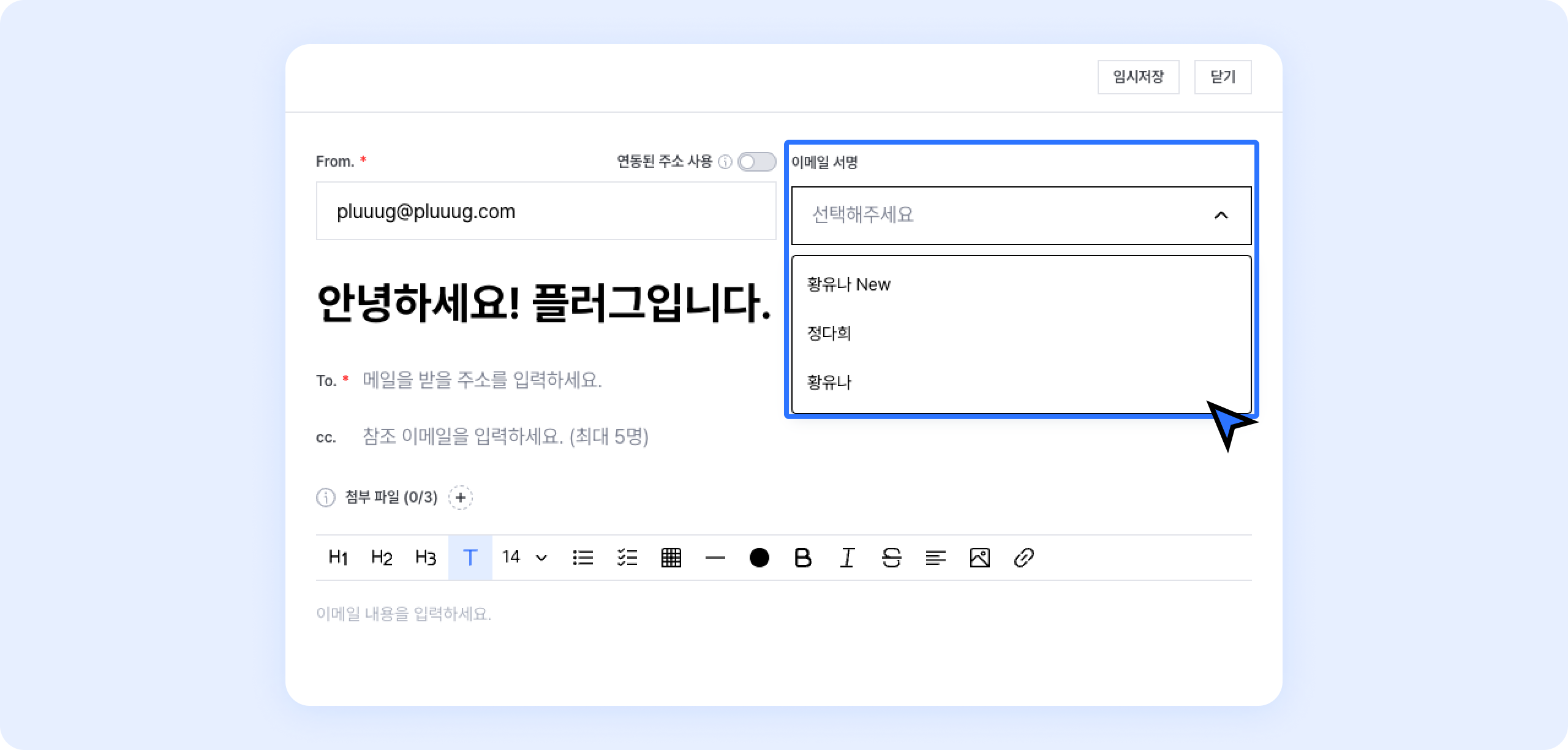Apply italic text formatting
Screen dimensions: 1568x750
click(x=847, y=558)
